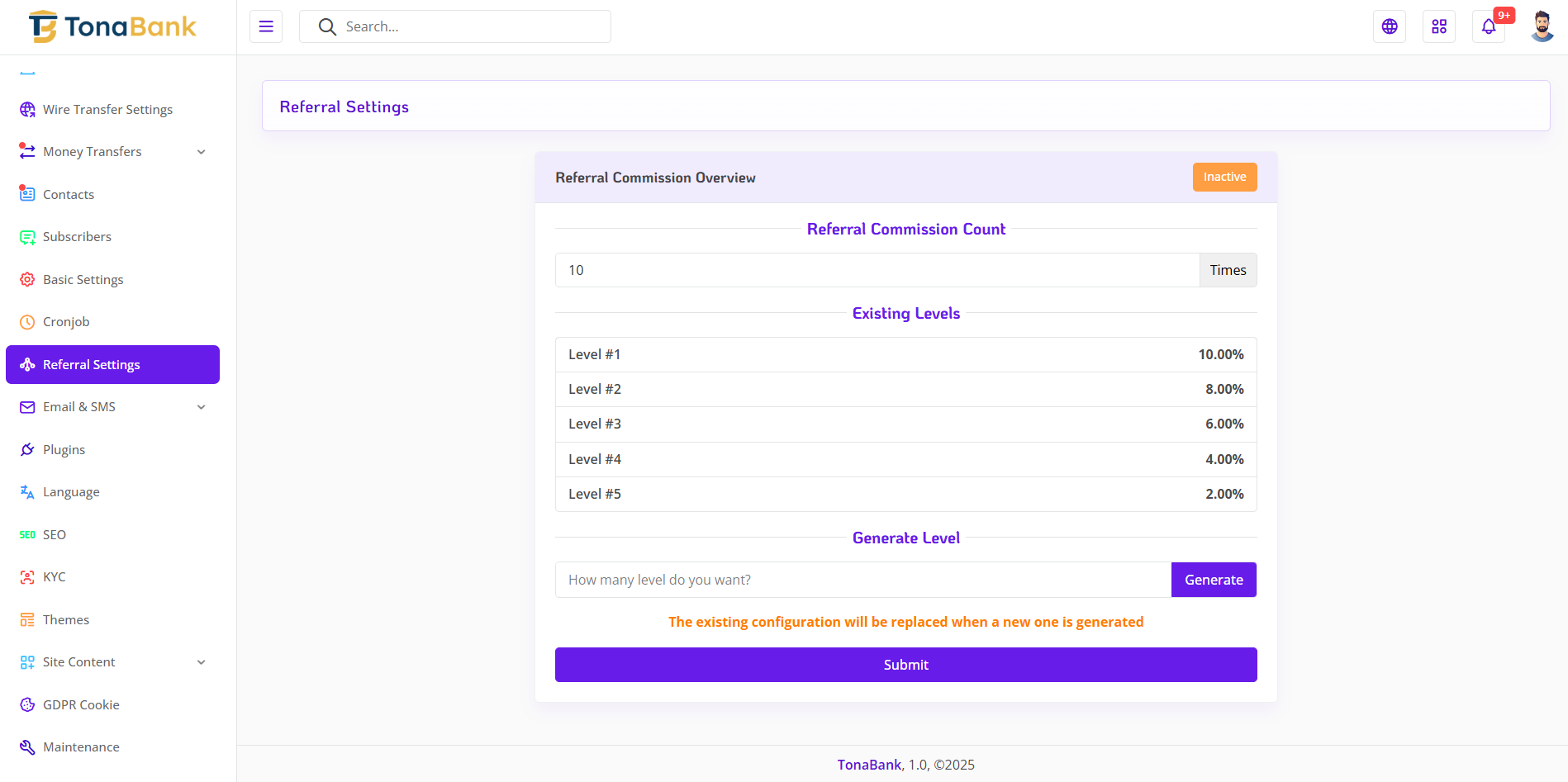Open Basic Settings from sidebar

point(83,280)
